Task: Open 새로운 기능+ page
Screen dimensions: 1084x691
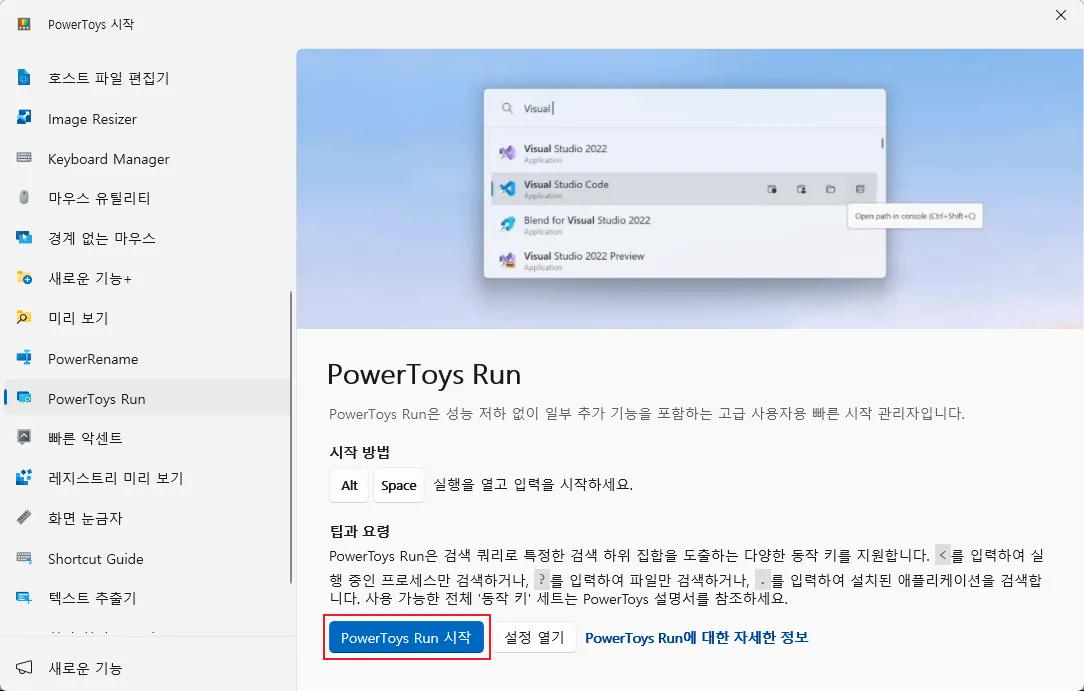Action: [147, 278]
